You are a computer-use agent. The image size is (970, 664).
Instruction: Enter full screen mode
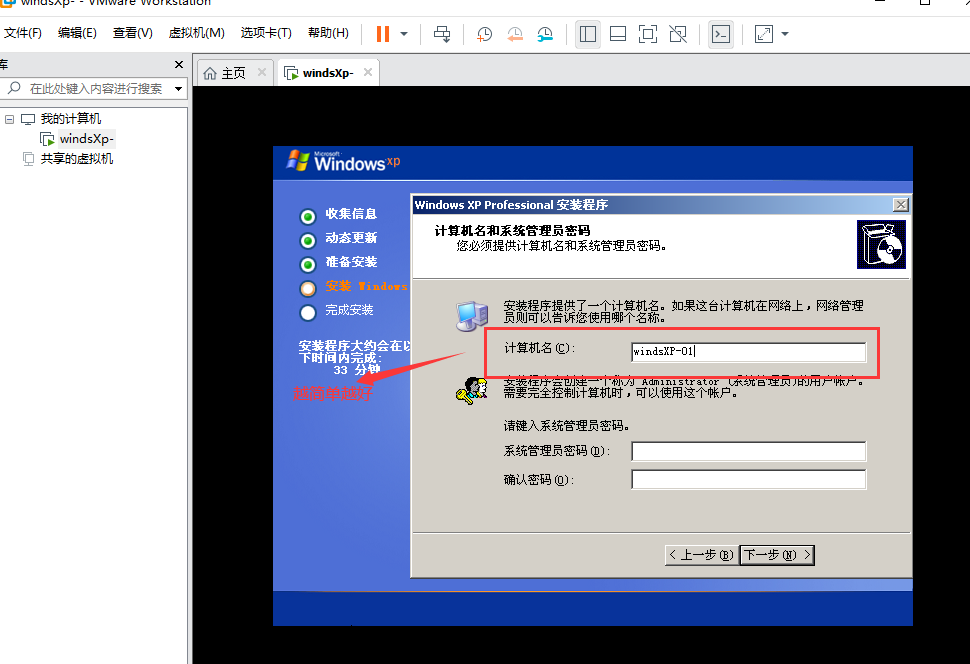click(648, 34)
